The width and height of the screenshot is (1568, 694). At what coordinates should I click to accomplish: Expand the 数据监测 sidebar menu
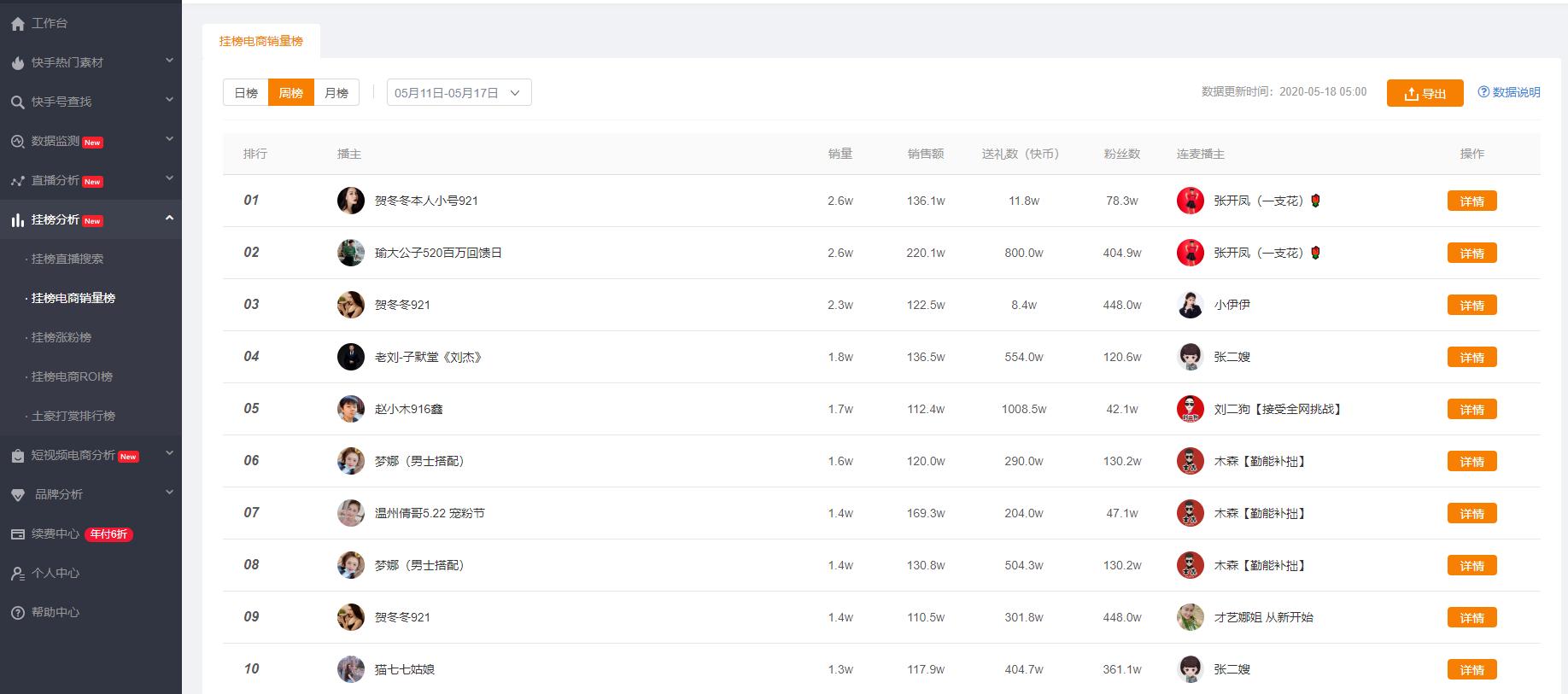[x=91, y=141]
